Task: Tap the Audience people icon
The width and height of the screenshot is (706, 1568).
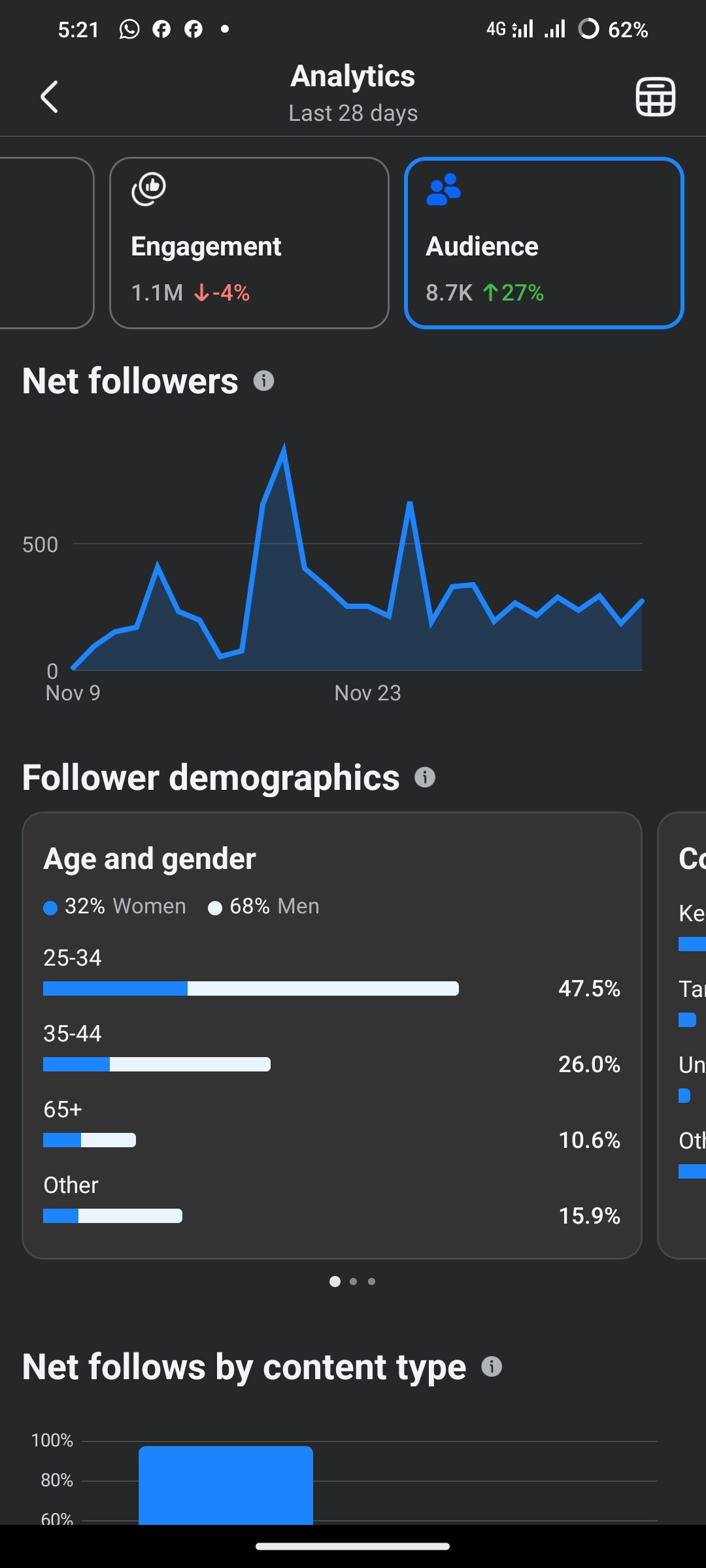Action: tap(443, 189)
